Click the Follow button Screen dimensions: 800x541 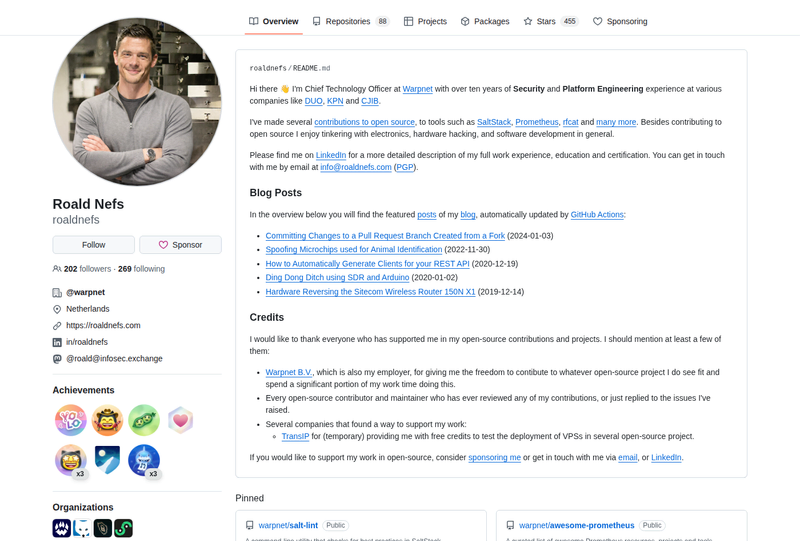tap(93, 245)
